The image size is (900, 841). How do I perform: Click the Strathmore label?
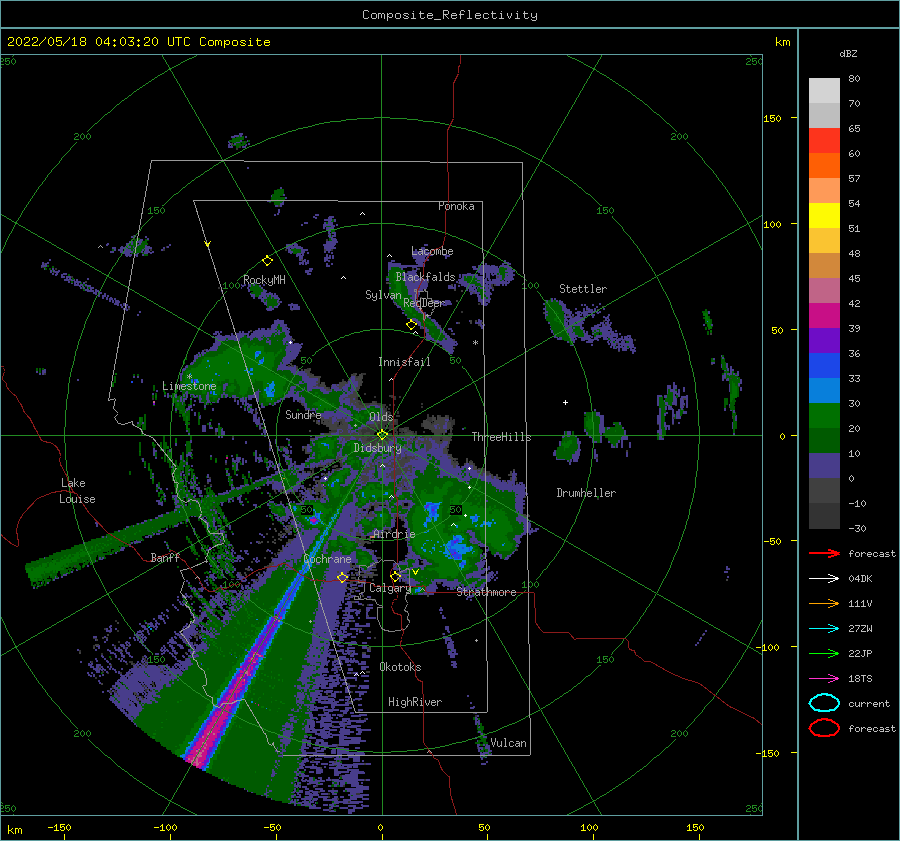[486, 592]
